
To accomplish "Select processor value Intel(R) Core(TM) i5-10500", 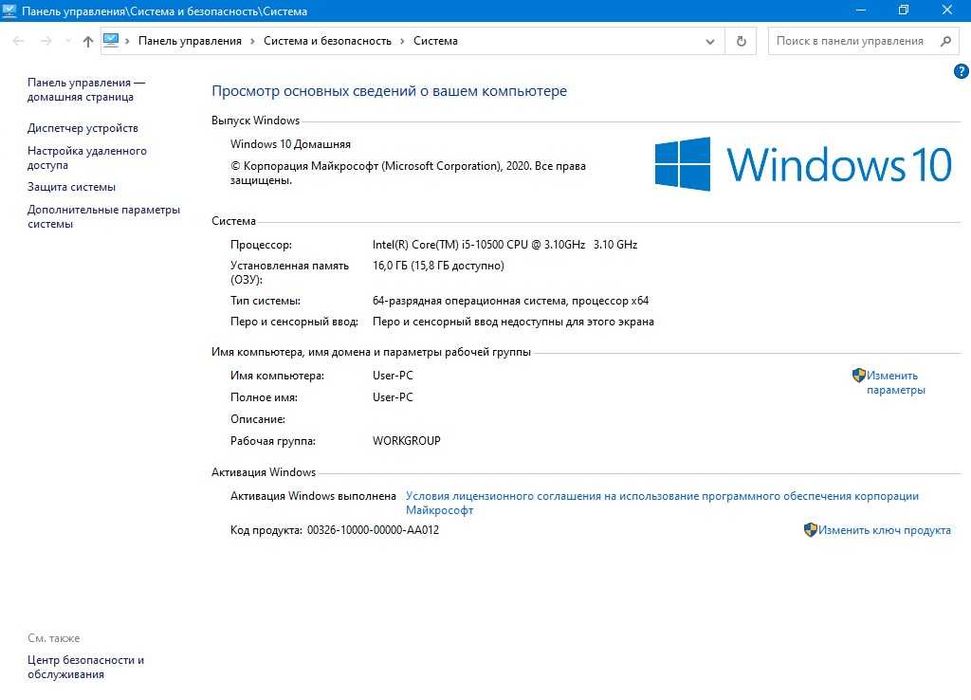I will click(438, 245).
